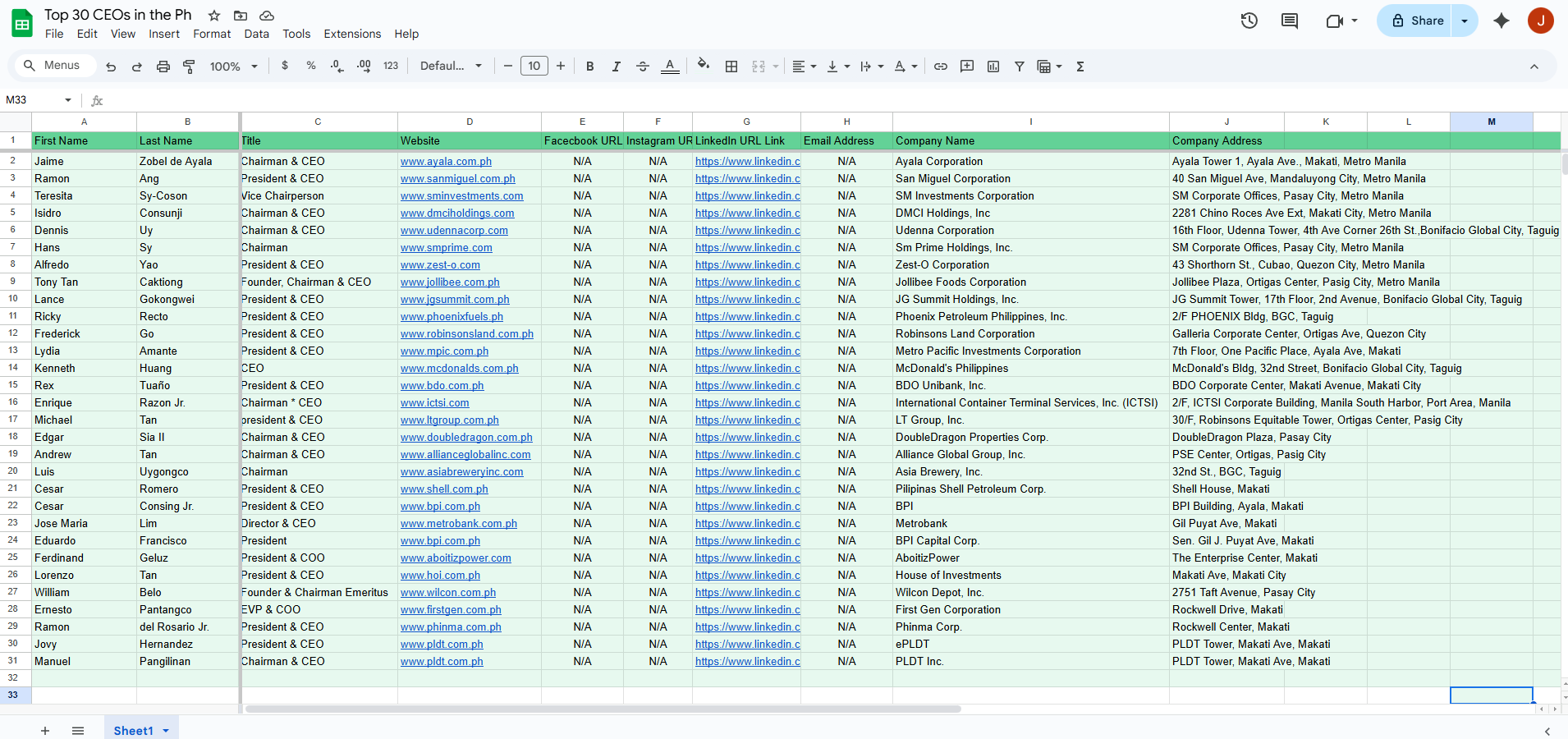Click the Share button
The height and width of the screenshot is (739, 1568).
click(1418, 21)
